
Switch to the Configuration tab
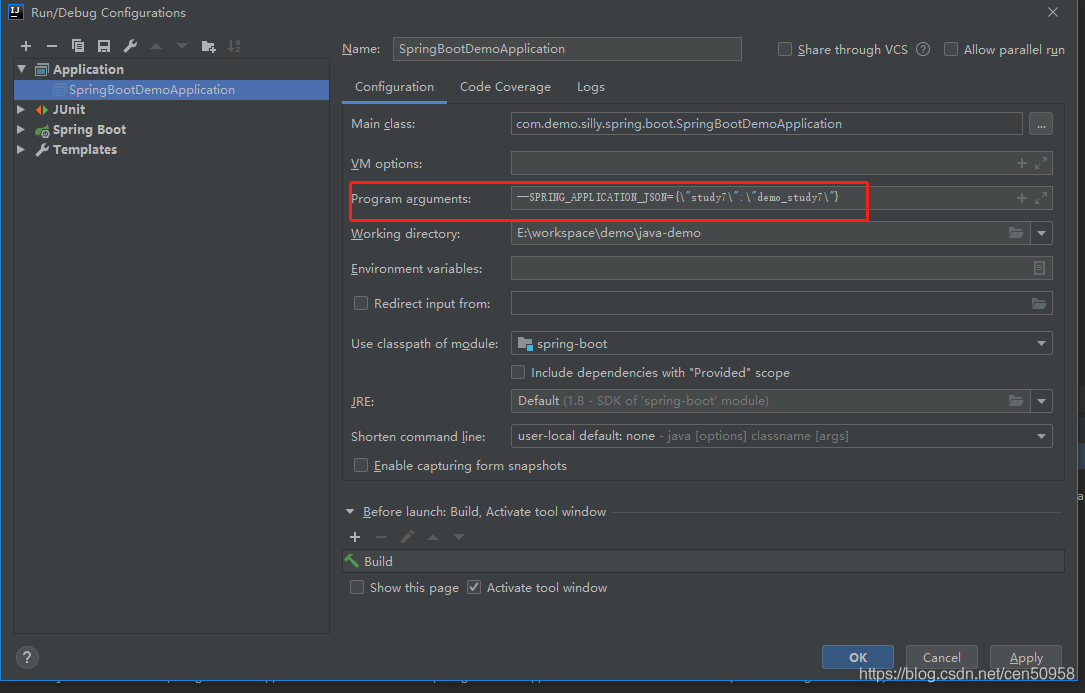click(x=394, y=87)
